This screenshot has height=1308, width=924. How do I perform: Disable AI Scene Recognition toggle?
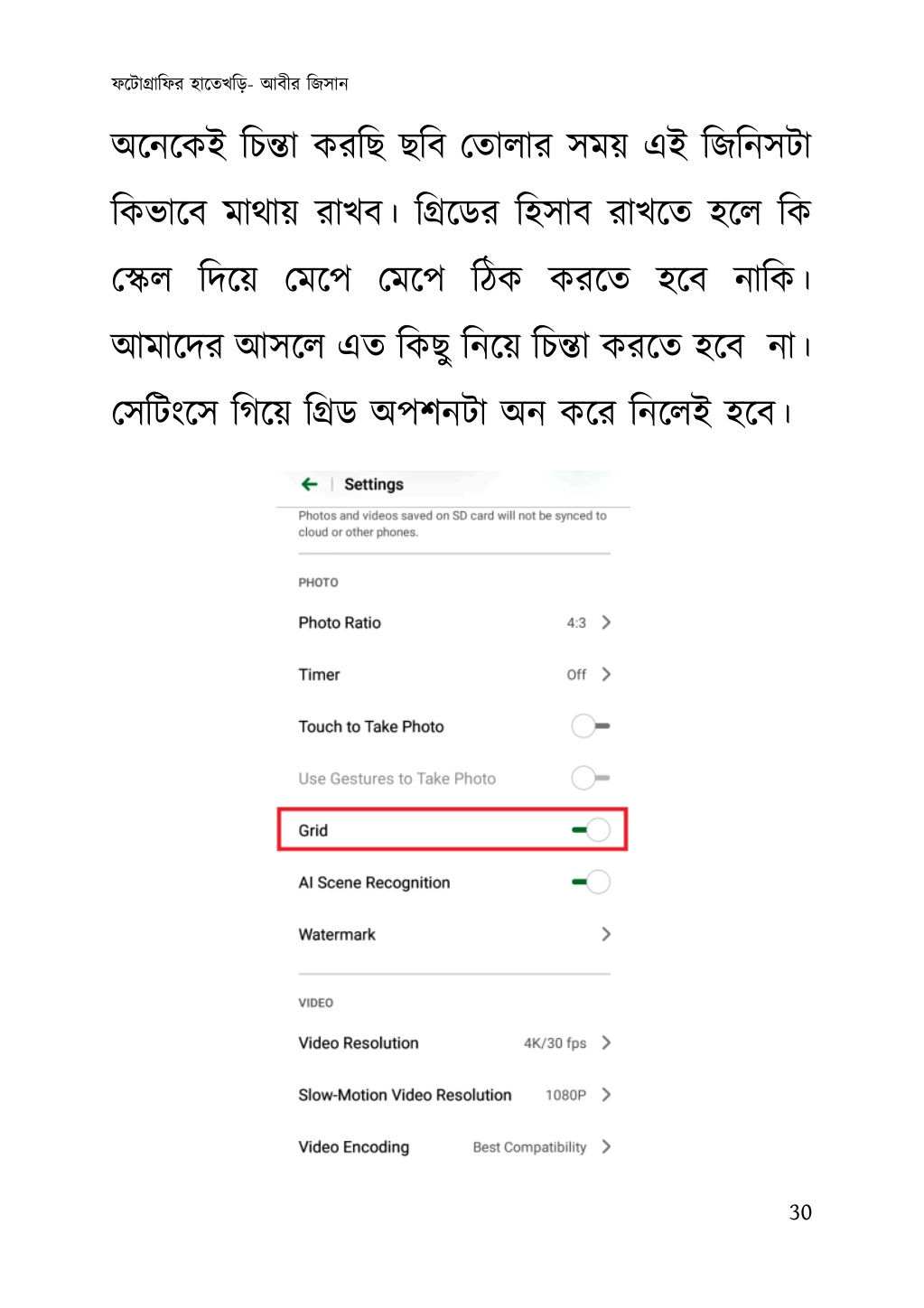(591, 882)
